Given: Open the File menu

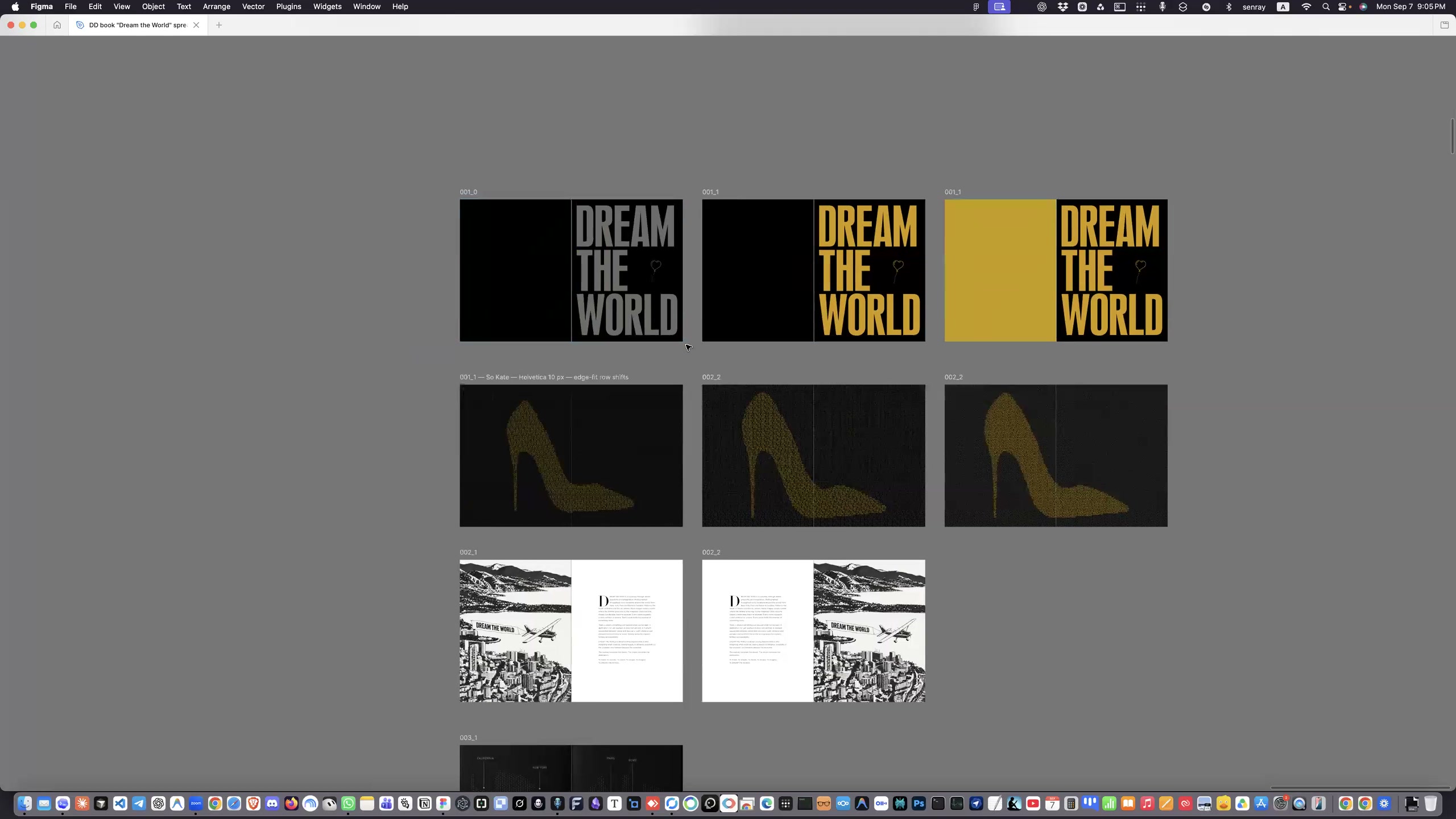Looking at the screenshot, I should (x=71, y=7).
